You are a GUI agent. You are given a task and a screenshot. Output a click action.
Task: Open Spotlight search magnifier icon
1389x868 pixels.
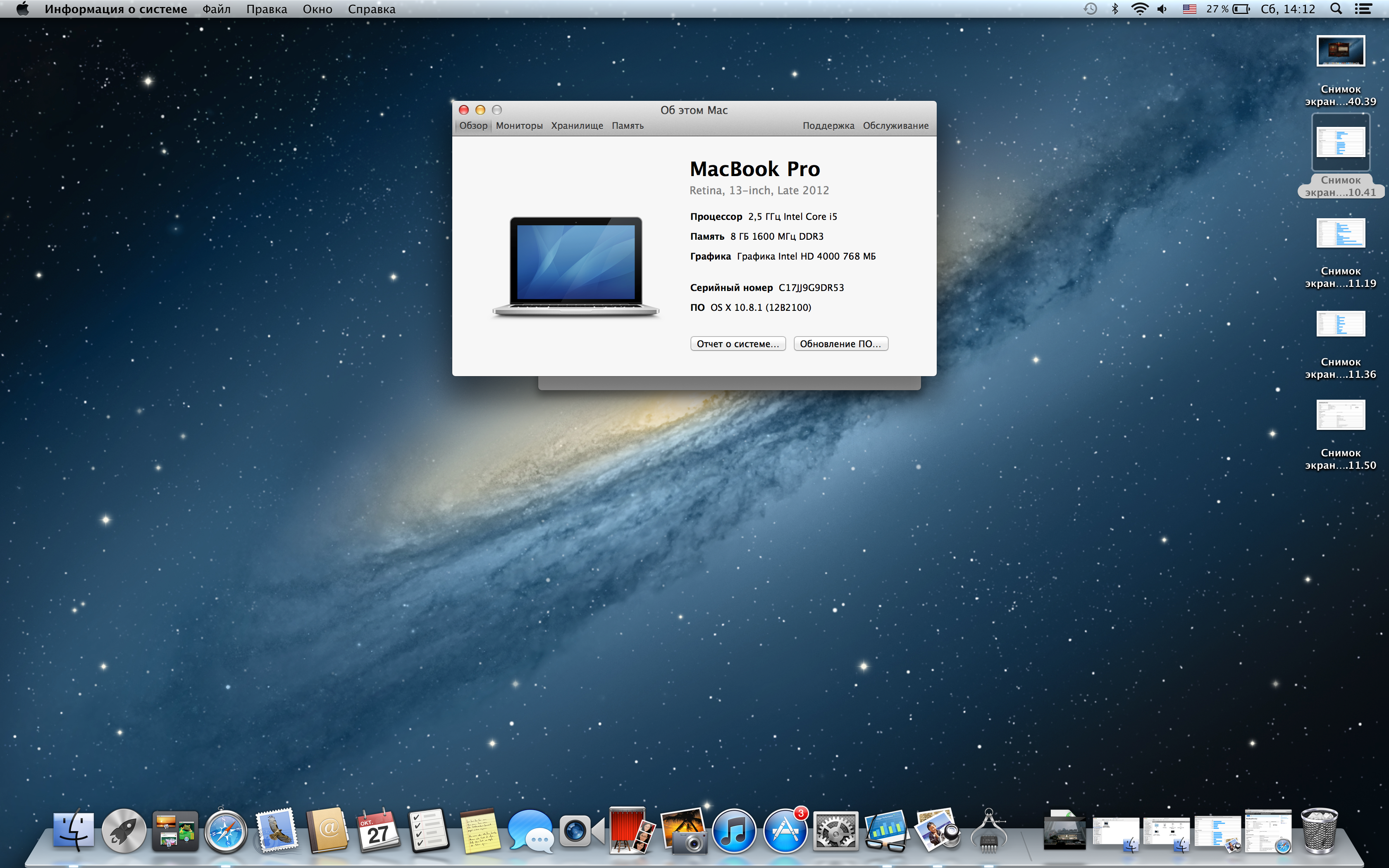tap(1336, 9)
